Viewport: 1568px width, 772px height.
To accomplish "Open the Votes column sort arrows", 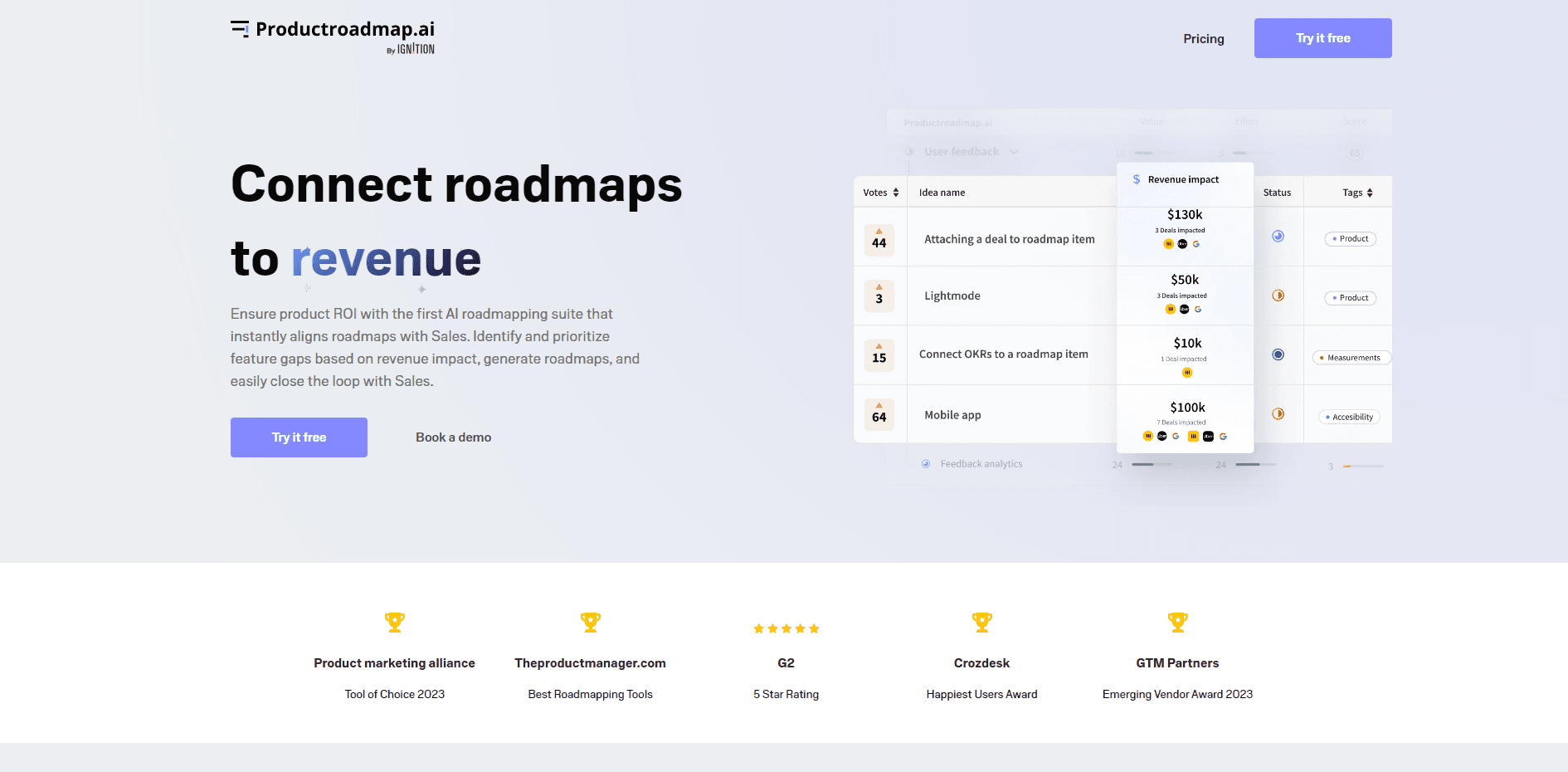I will pos(896,192).
